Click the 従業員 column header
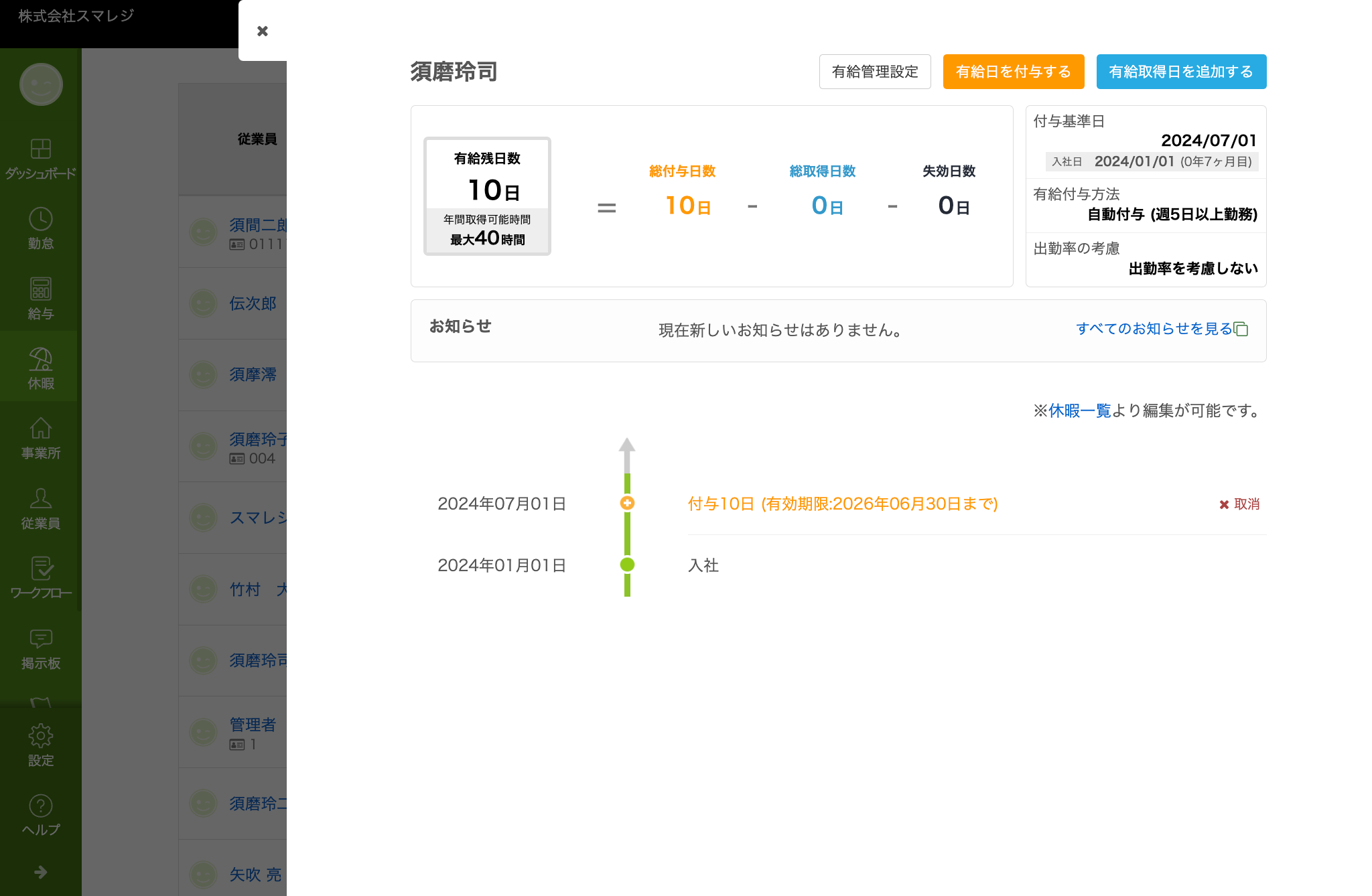 (257, 139)
